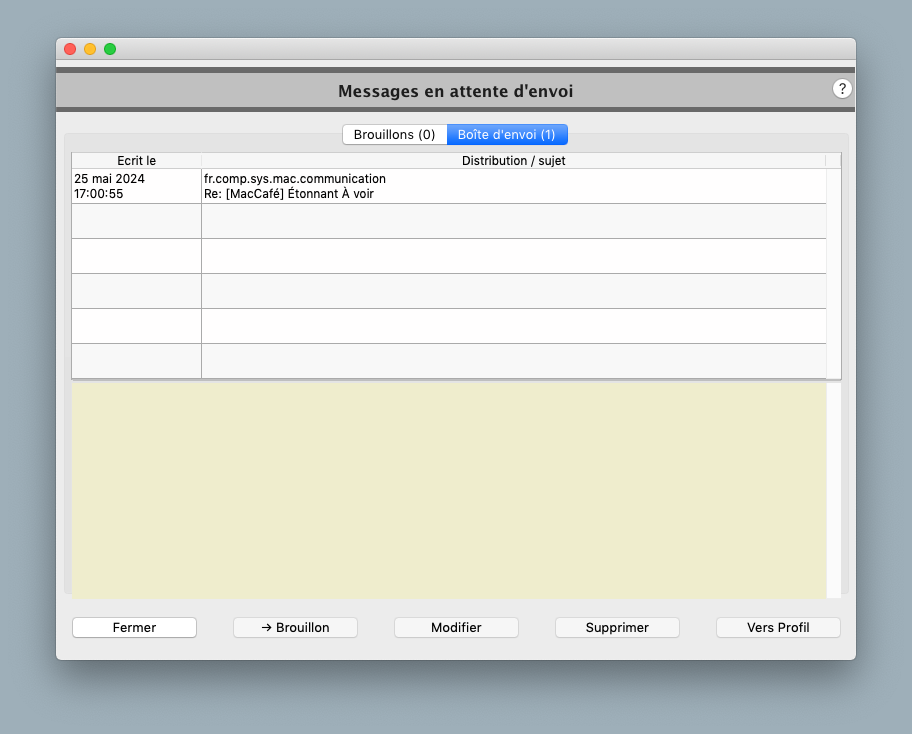
Task: Minimize the window with the yellow button
Action: [x=90, y=49]
